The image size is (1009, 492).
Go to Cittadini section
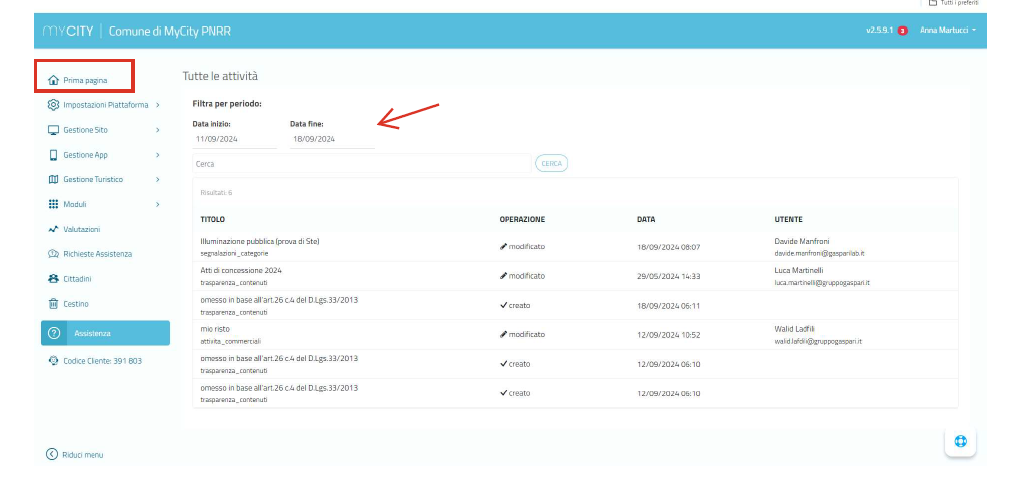click(83, 279)
